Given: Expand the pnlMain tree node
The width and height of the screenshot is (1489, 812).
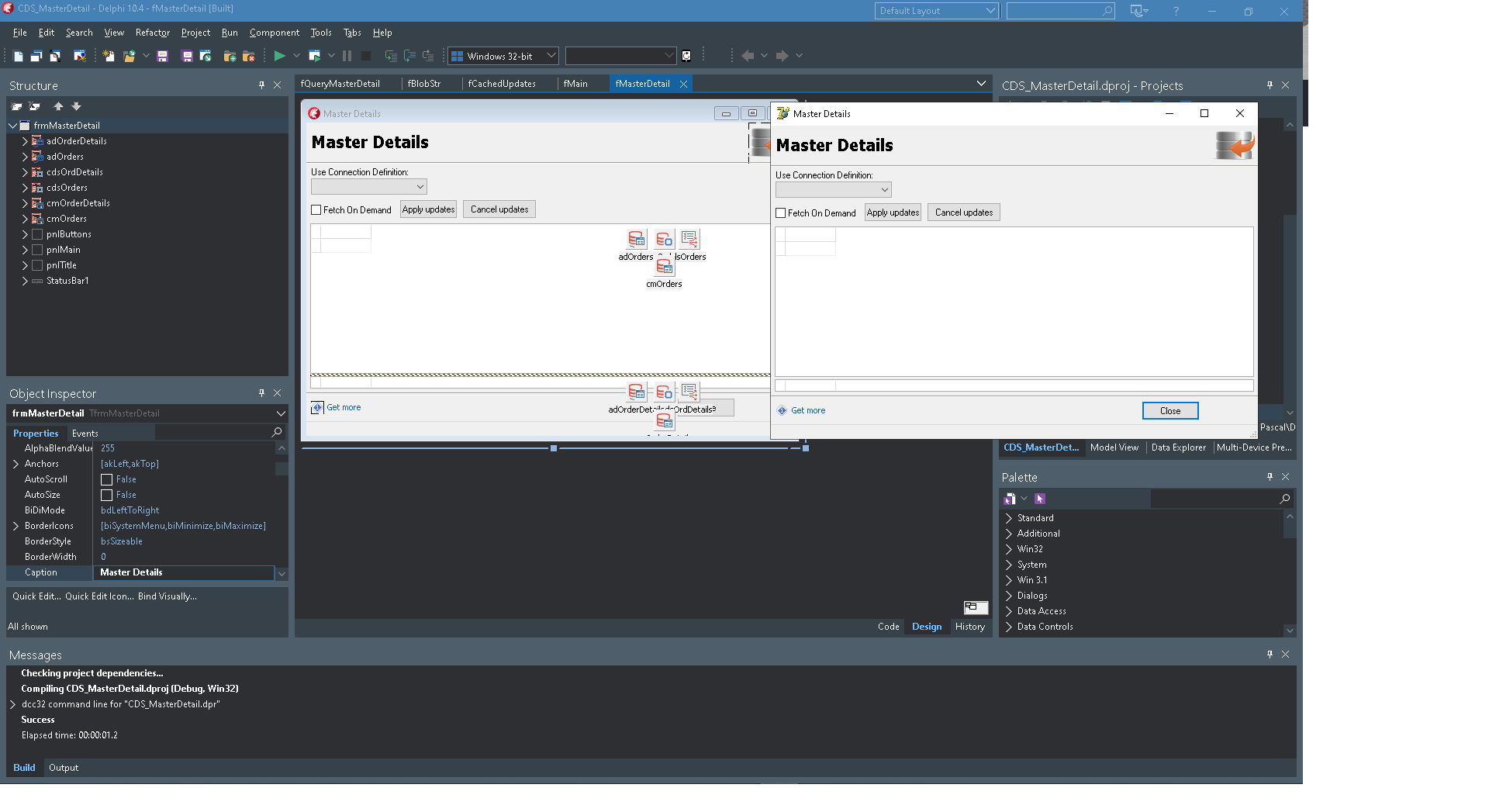Looking at the screenshot, I should tap(25, 250).
